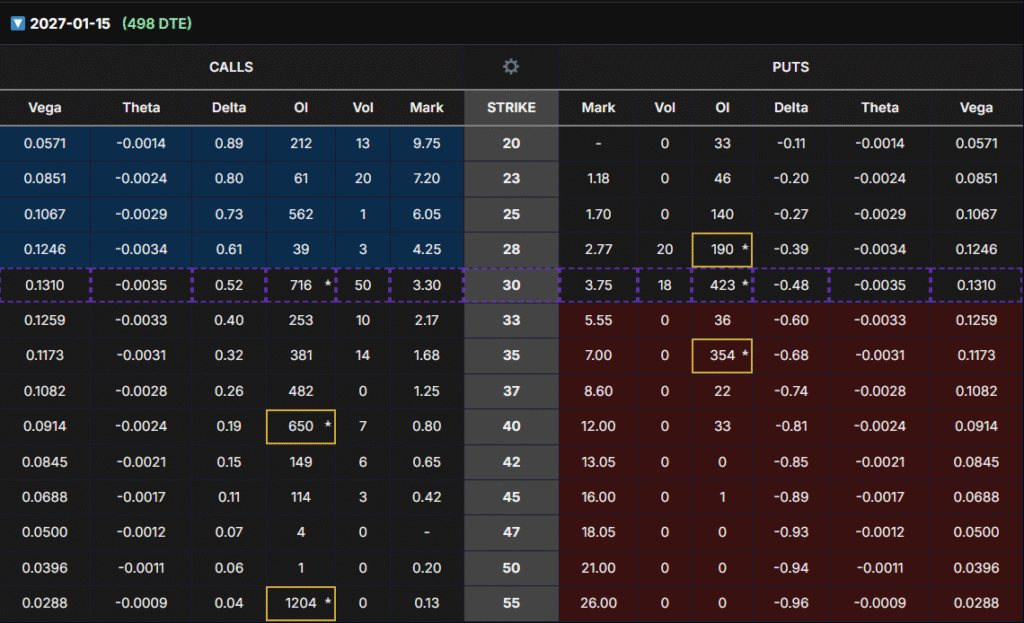1024x623 pixels.
Task: Open the option chain settings gear
Action: tap(511, 67)
